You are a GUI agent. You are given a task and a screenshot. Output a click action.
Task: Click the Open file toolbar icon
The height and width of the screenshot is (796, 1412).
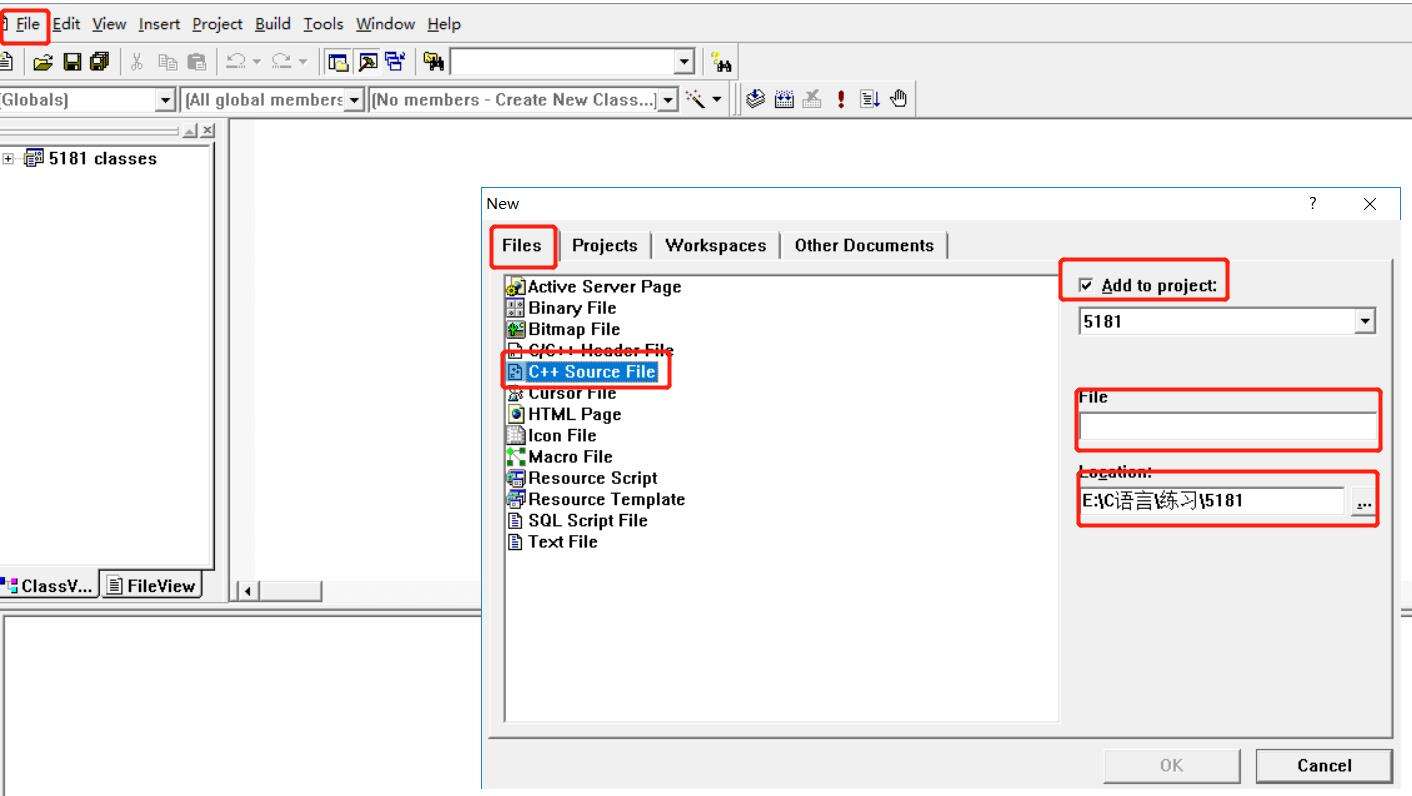coord(42,62)
